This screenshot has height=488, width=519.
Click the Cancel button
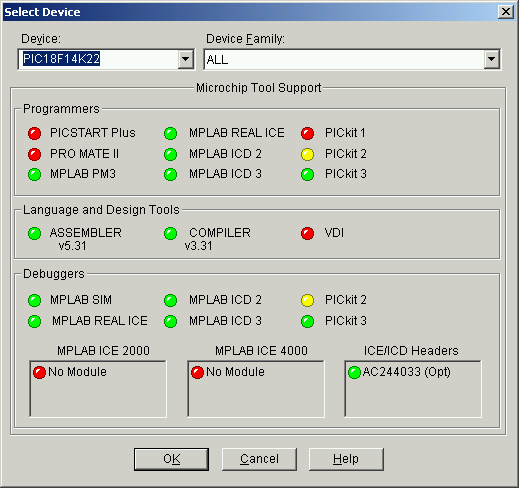pyautogui.click(x=259, y=459)
